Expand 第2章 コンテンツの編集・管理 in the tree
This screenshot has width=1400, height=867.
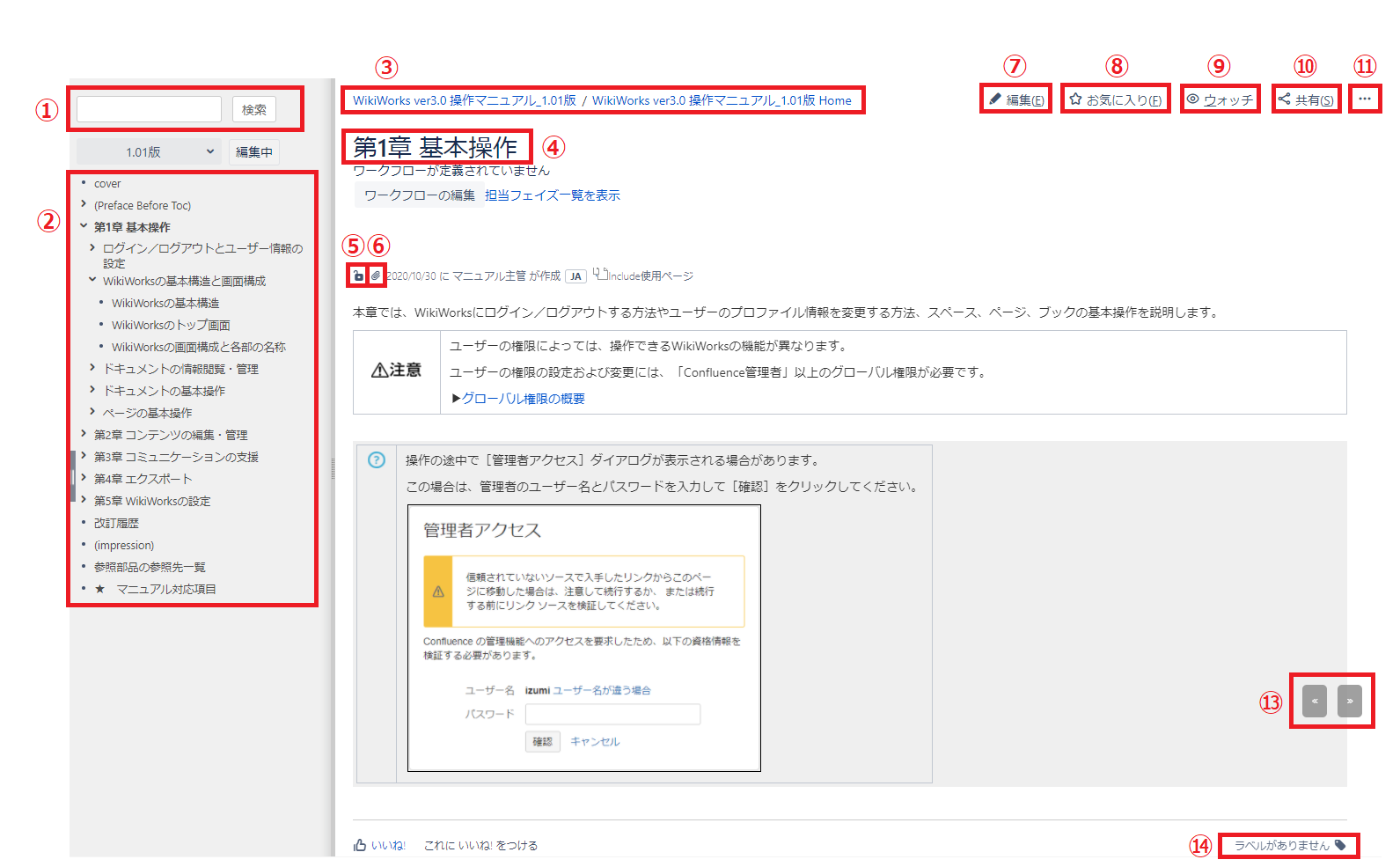pos(84,434)
